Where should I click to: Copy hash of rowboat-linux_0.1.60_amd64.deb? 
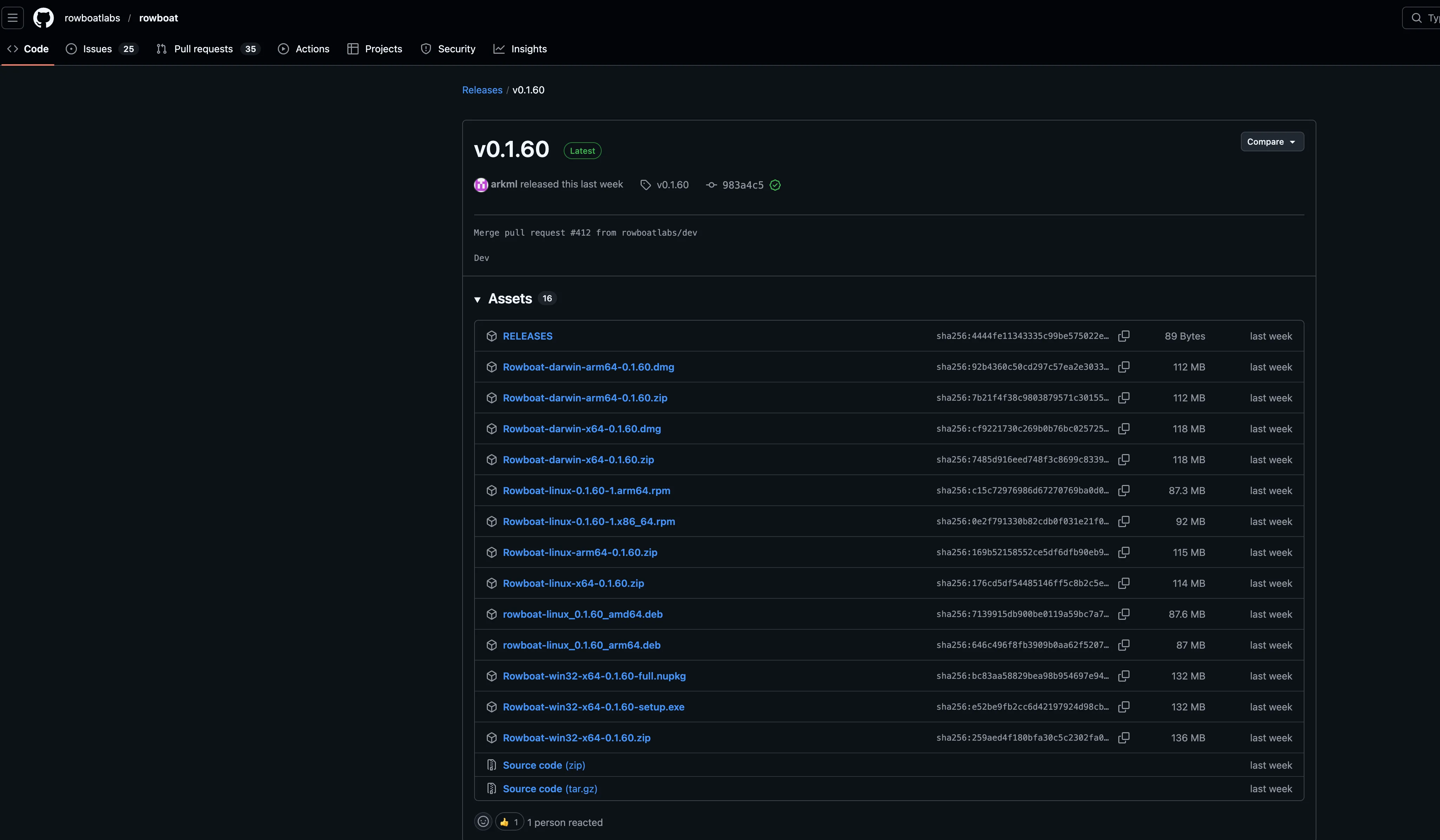point(1124,614)
